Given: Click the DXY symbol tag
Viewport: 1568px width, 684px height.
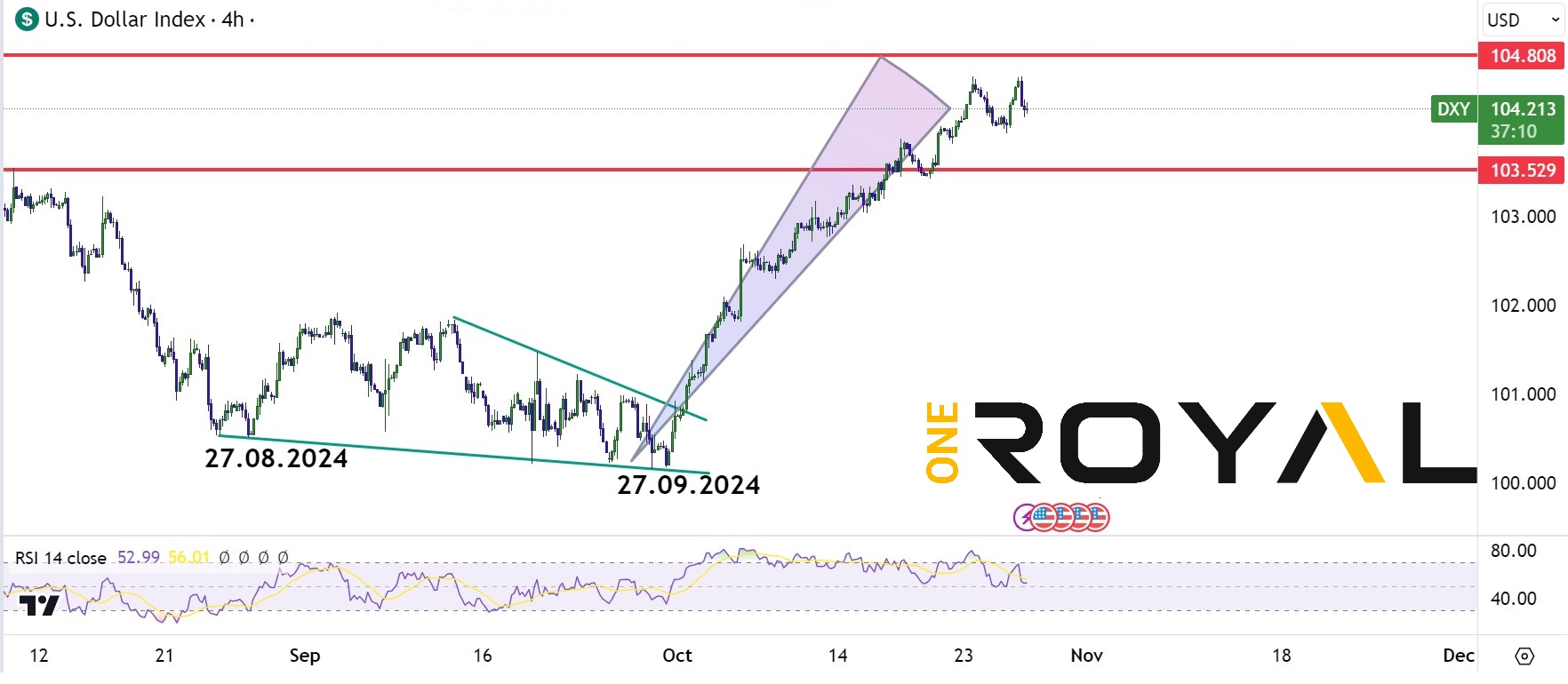Looking at the screenshot, I should coord(1453,109).
